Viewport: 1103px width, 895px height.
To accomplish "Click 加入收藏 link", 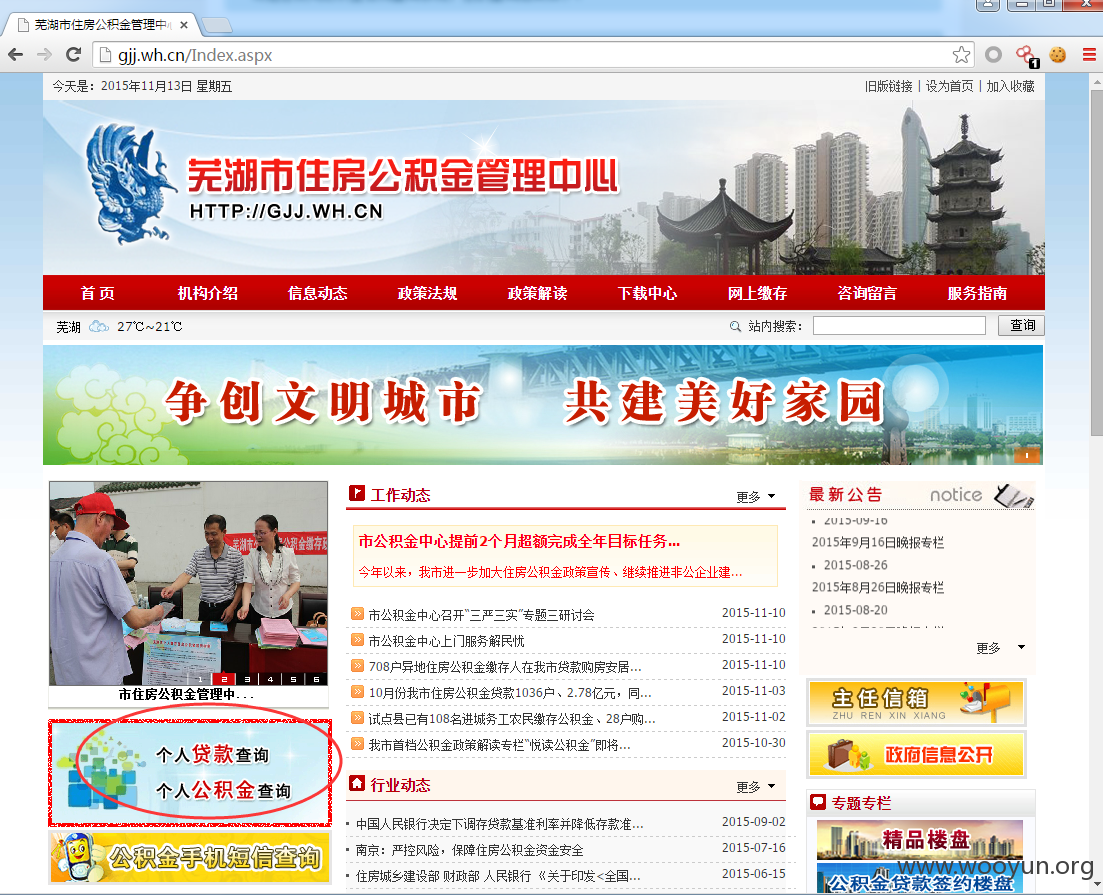I will tap(1010, 87).
